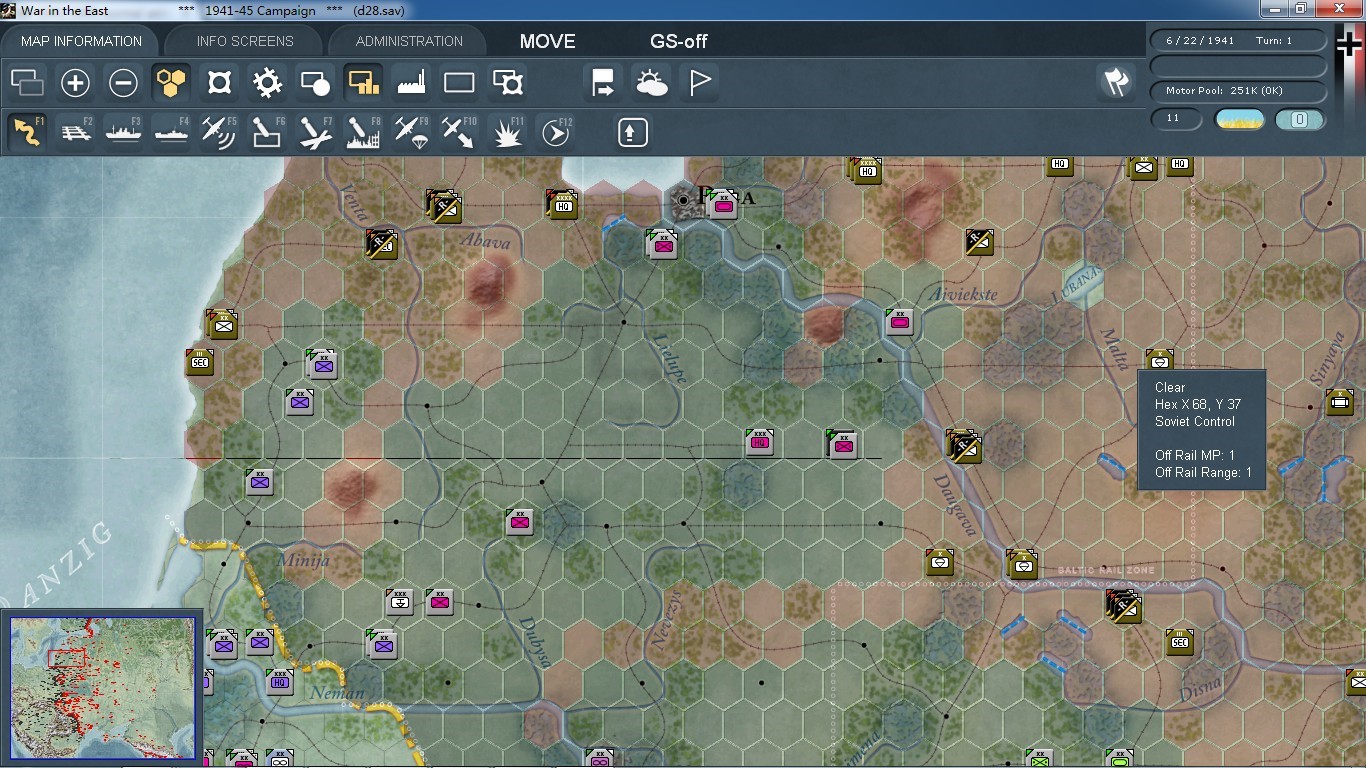
Task: Minimize the War in the East window
Action: [x=1273, y=9]
